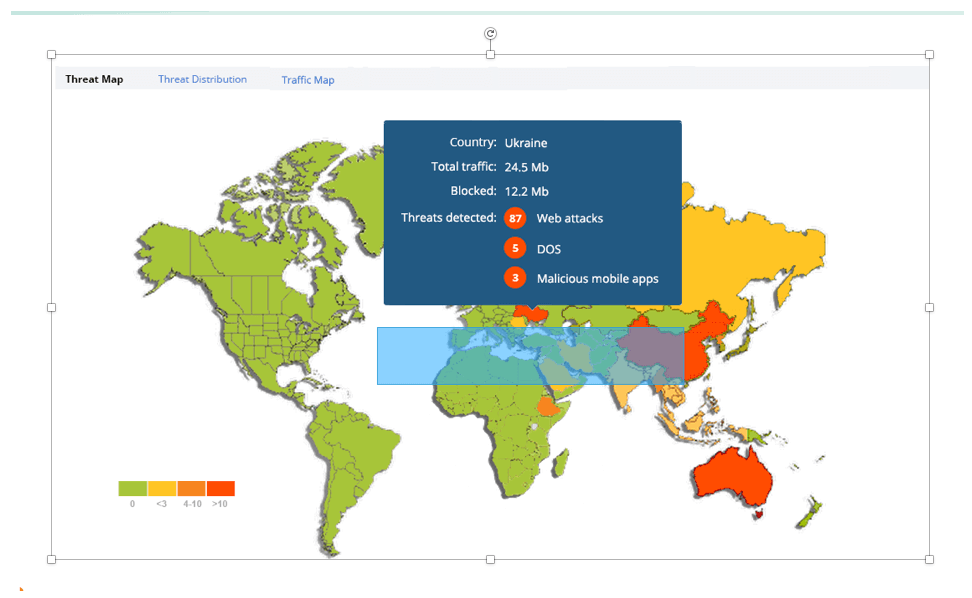Click the green 0 legend swatch
Image resolution: width=972 pixels, height=598 pixels.
132,488
